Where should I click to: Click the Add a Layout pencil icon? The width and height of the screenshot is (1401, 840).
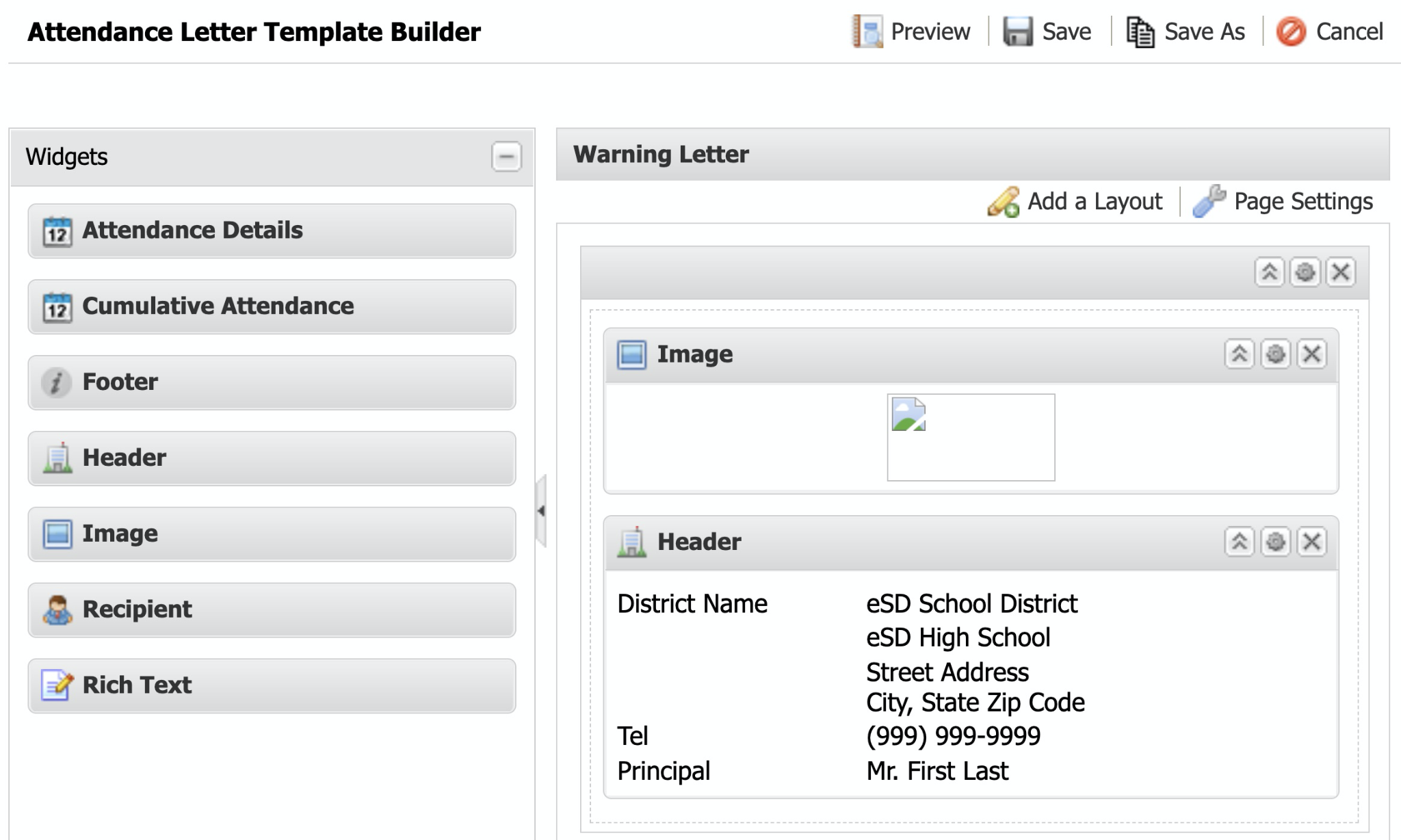1003,202
